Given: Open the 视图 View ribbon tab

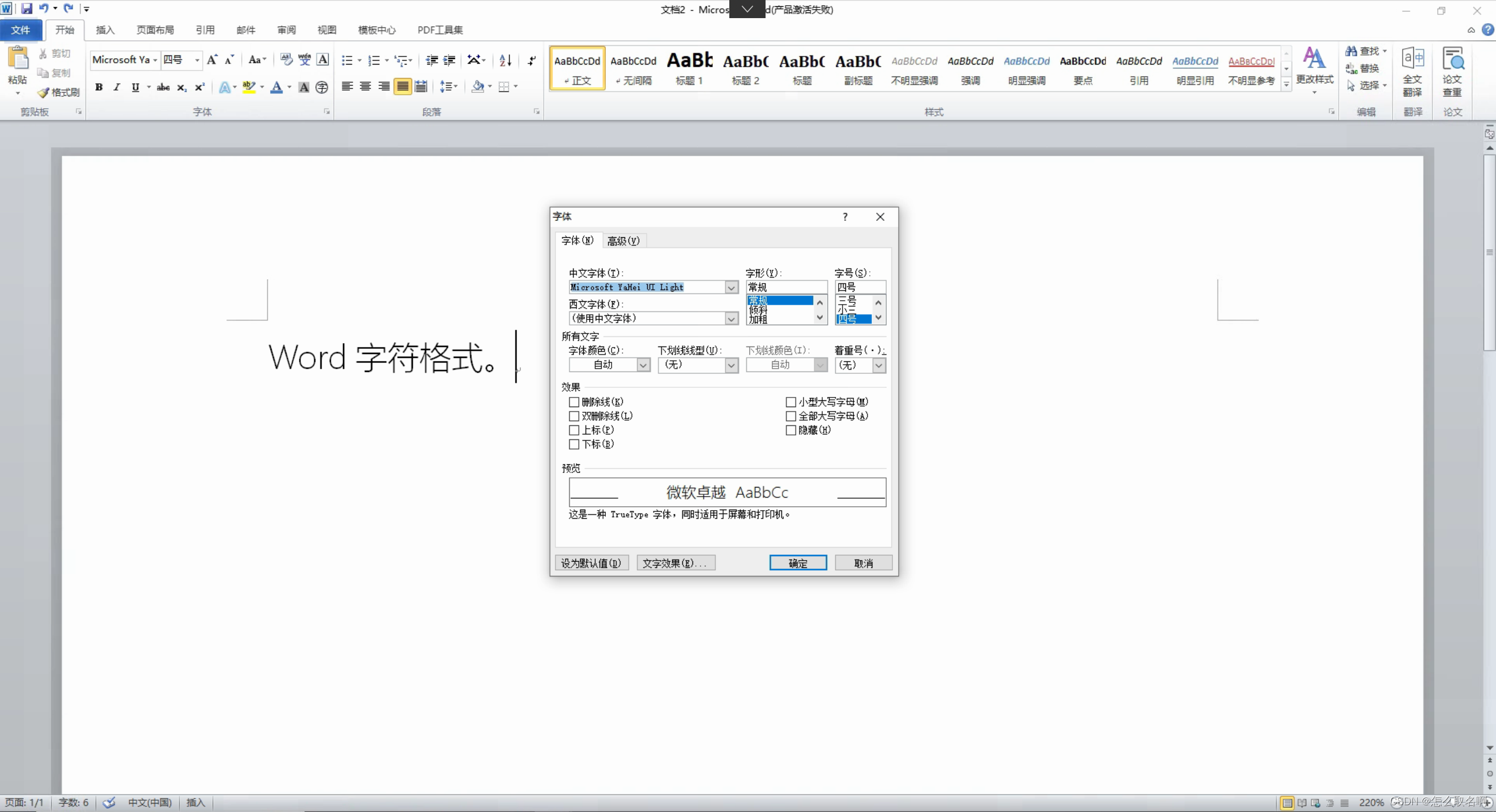Looking at the screenshot, I should click(327, 30).
